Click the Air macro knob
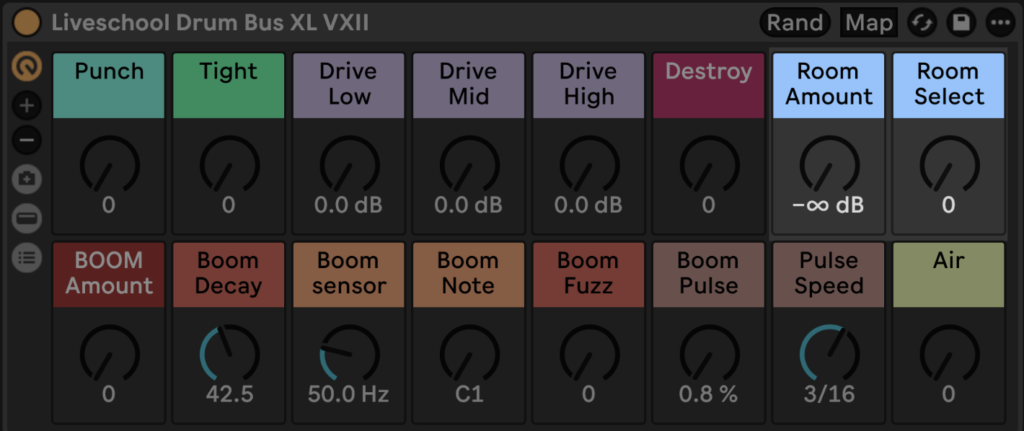 949,354
